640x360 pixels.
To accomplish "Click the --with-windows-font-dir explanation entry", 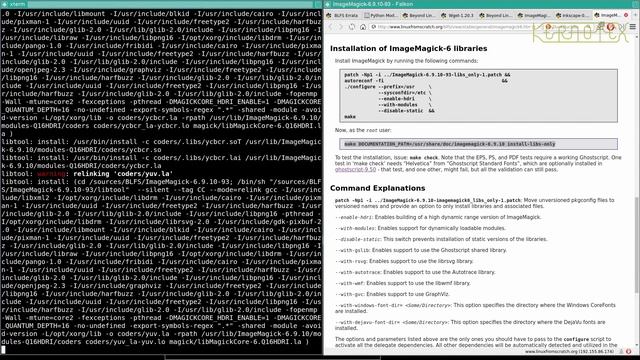I will [475, 308].
